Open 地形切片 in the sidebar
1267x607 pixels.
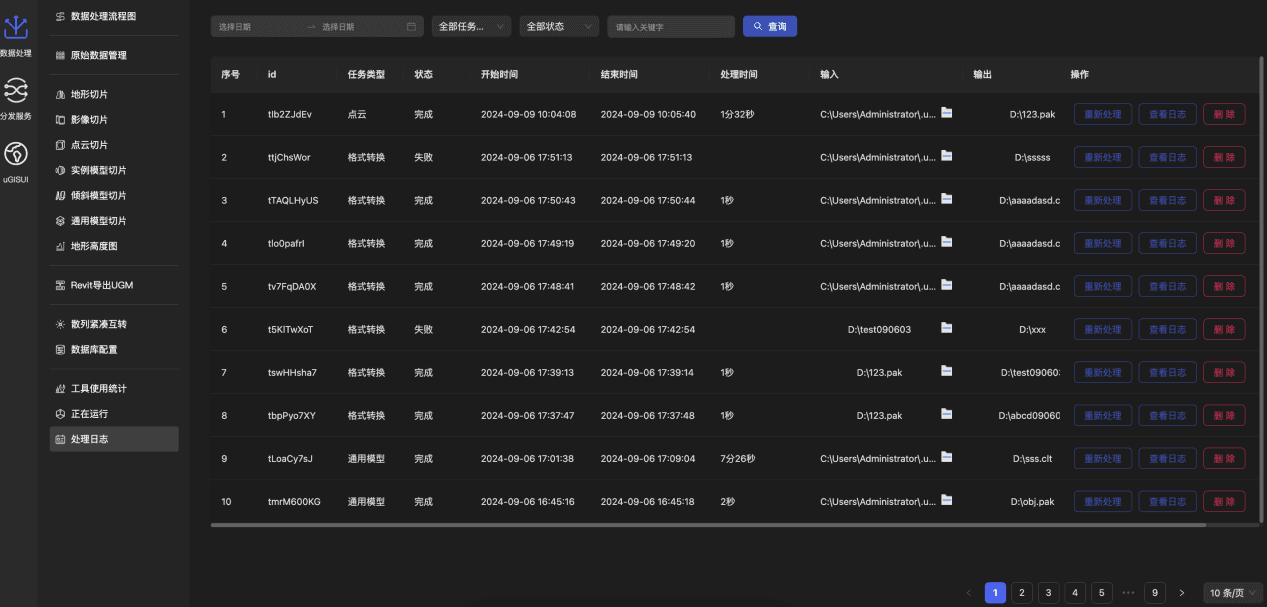coord(89,95)
